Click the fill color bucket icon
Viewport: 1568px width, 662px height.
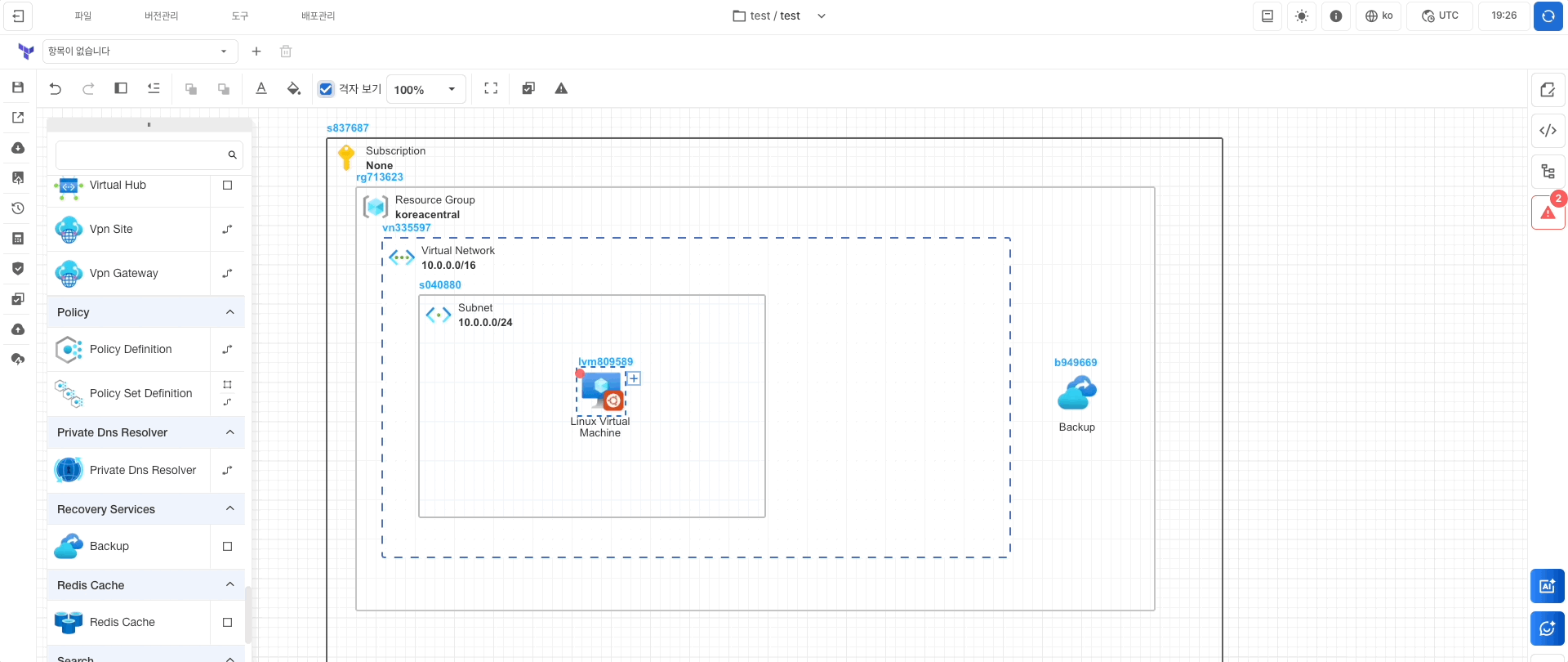(x=294, y=88)
